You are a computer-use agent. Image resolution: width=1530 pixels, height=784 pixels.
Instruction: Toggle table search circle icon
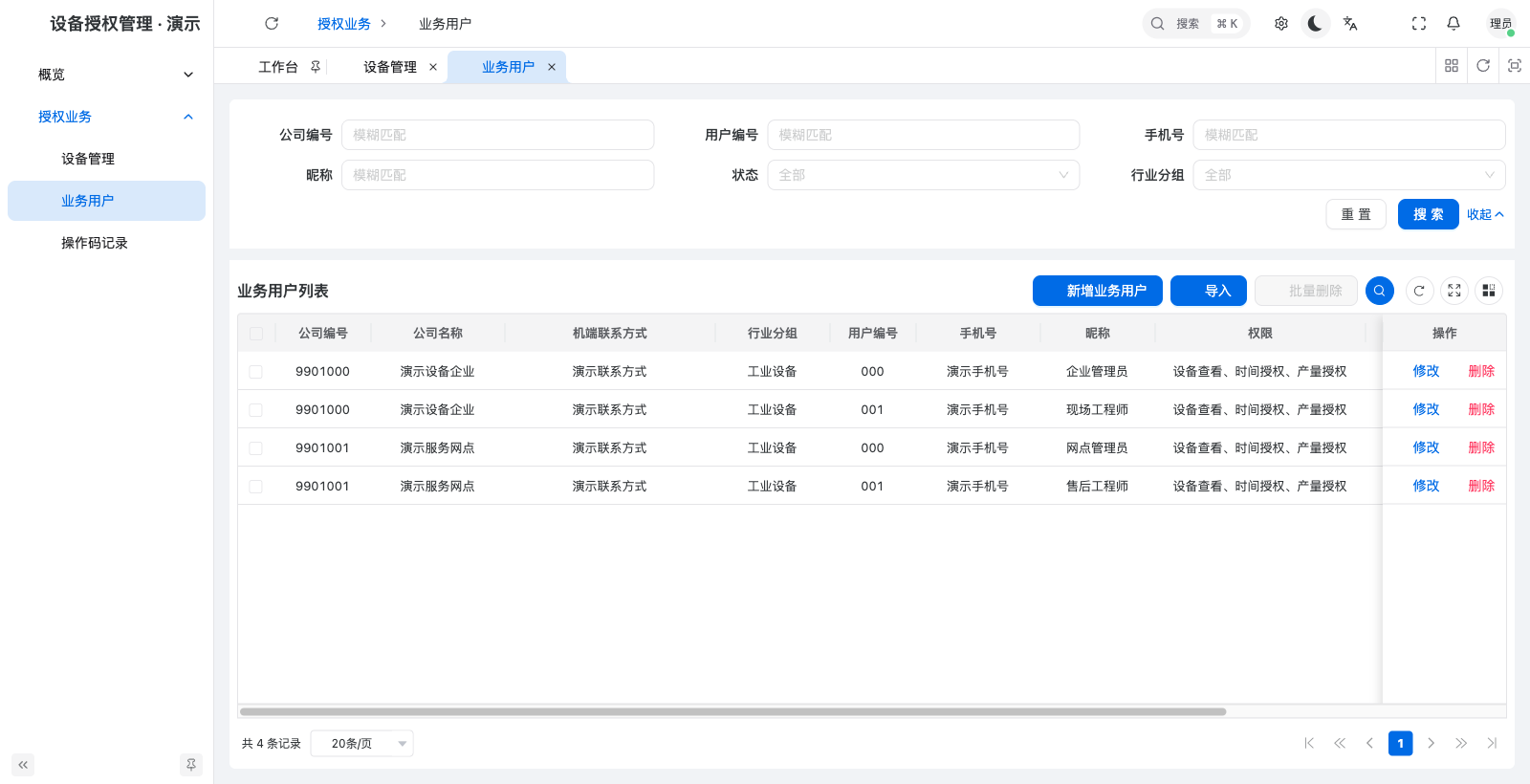(x=1380, y=291)
